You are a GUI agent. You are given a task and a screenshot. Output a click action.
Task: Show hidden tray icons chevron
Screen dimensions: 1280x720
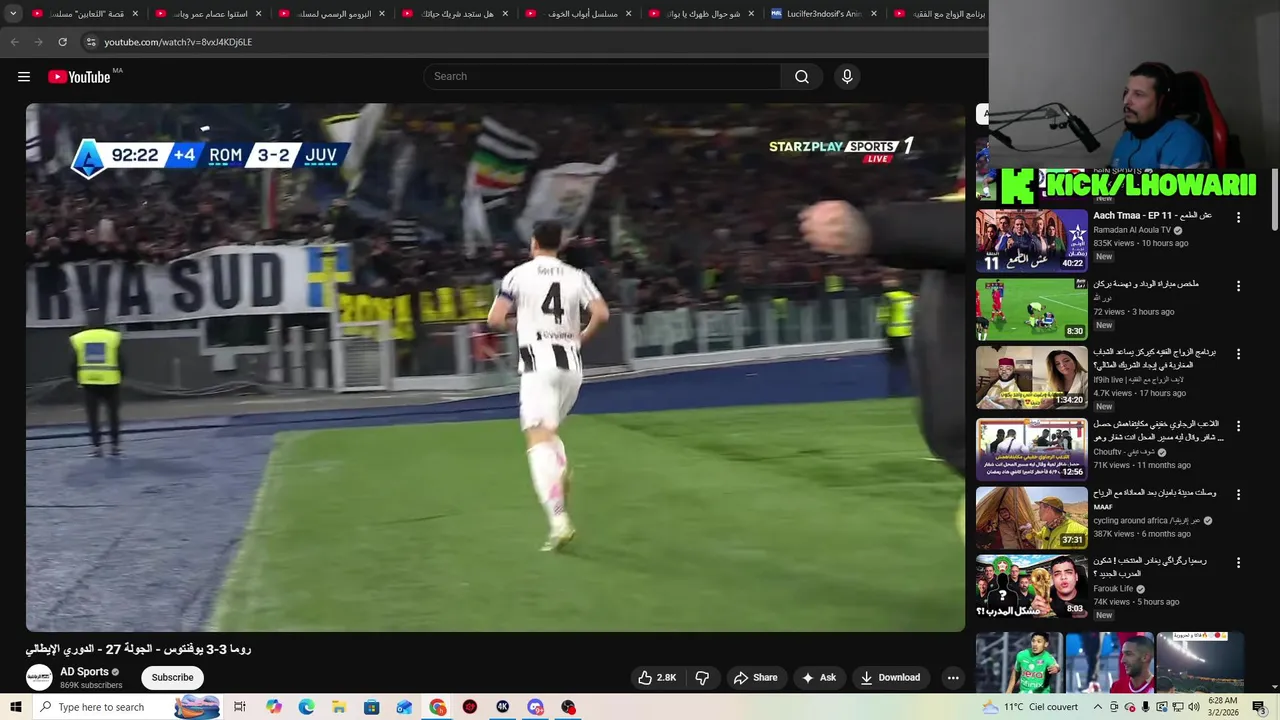coord(1097,707)
